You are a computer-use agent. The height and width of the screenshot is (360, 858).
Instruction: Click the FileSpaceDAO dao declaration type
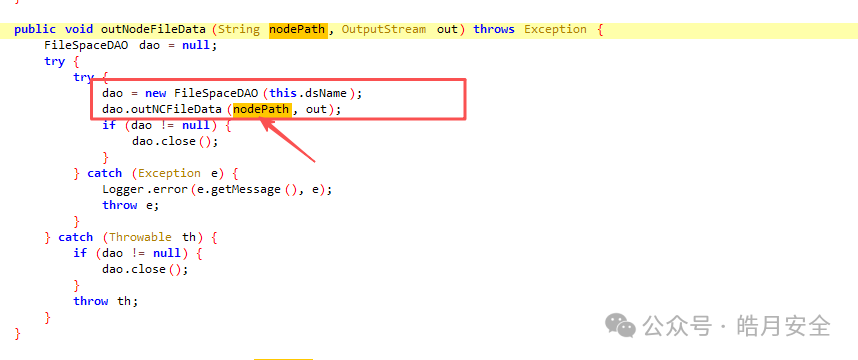tap(86, 45)
